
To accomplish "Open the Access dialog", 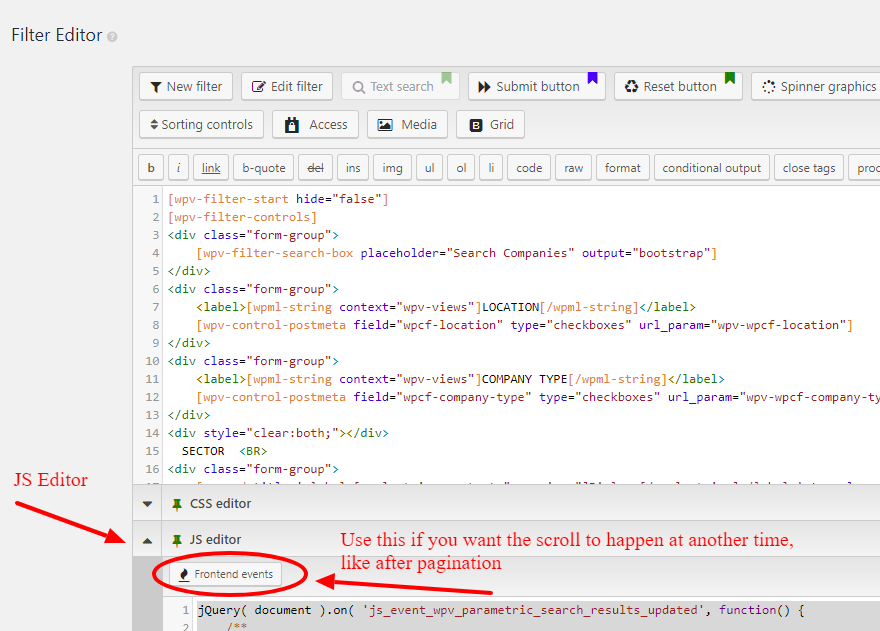I will [x=315, y=124].
